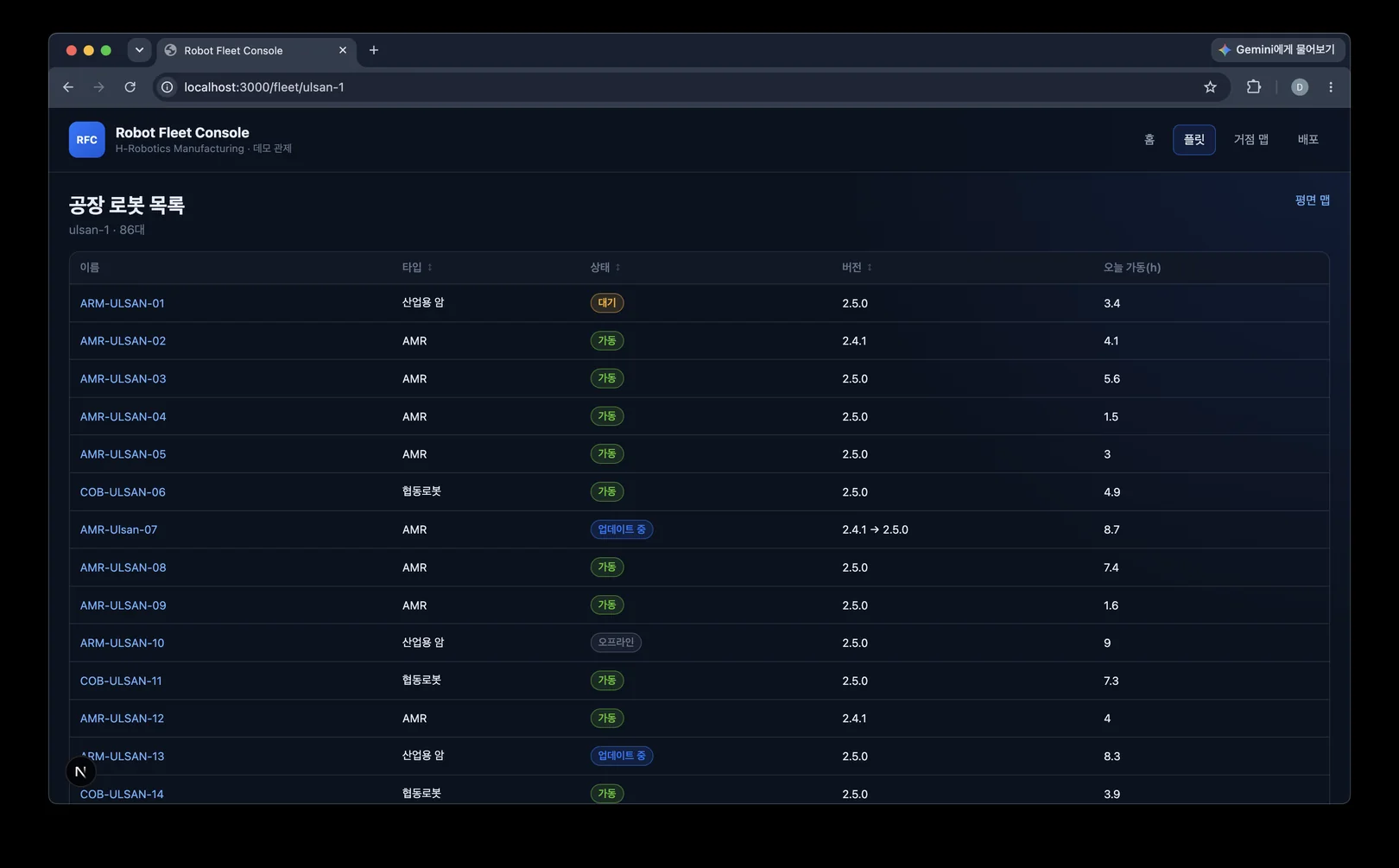Open the Next.js dev tools N badge
The image size is (1399, 868).
[80, 771]
